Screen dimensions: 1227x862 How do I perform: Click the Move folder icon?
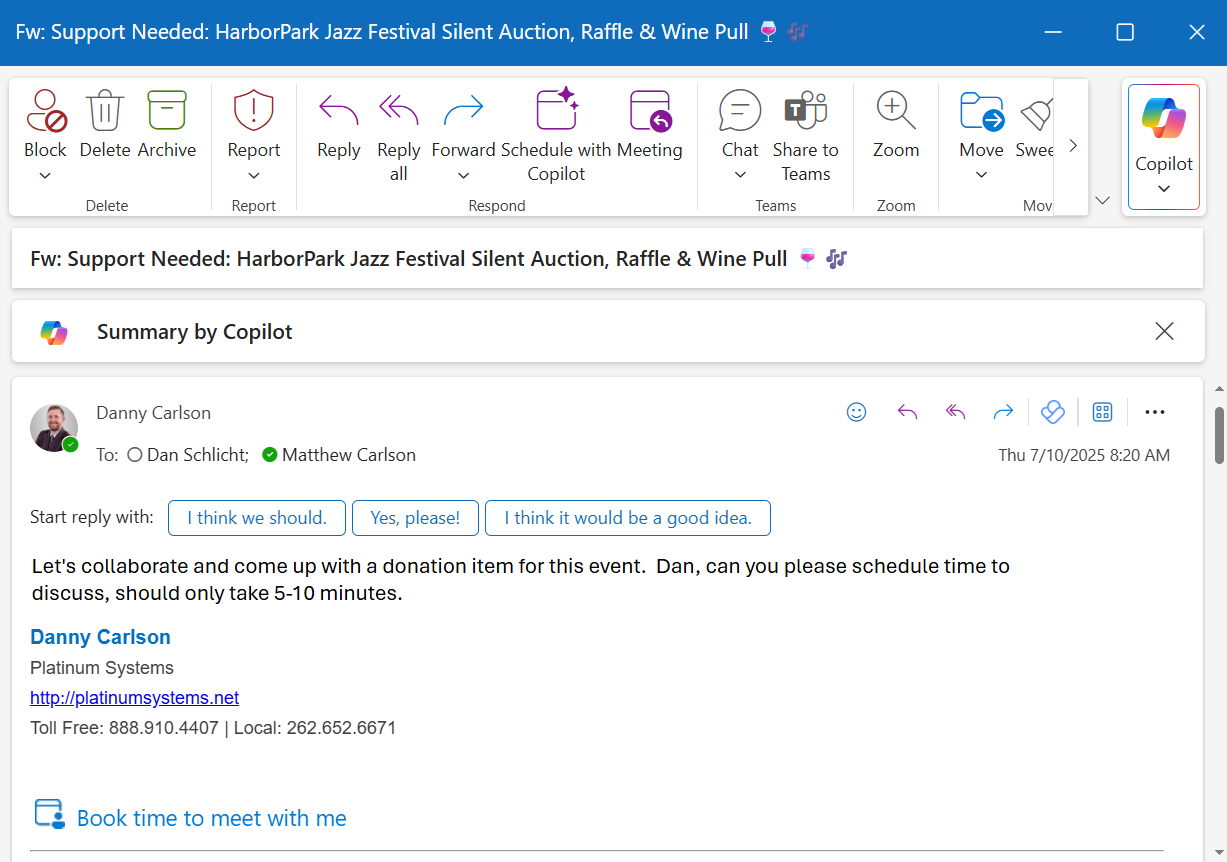[x=982, y=110]
